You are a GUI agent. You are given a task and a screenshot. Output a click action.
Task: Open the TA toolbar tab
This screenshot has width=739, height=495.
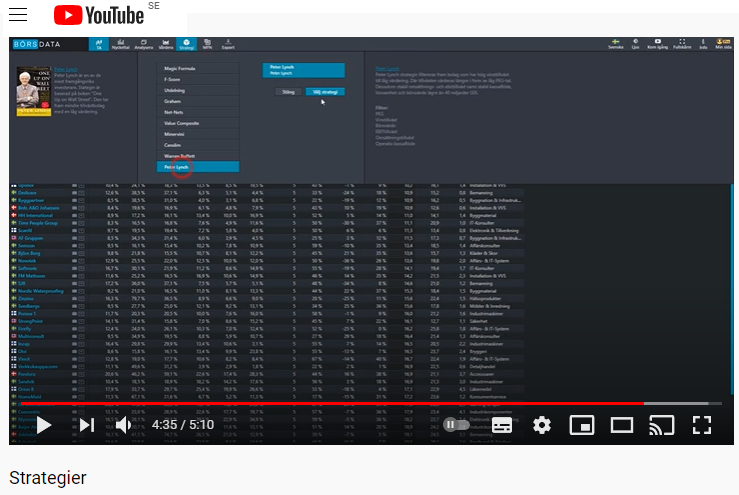tap(99, 44)
